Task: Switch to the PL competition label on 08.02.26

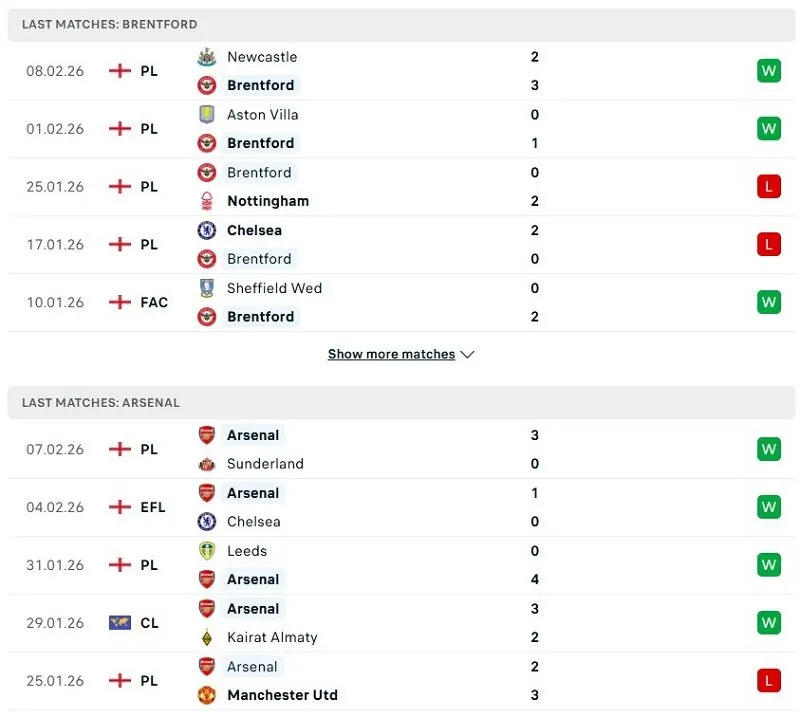Action: [150, 71]
